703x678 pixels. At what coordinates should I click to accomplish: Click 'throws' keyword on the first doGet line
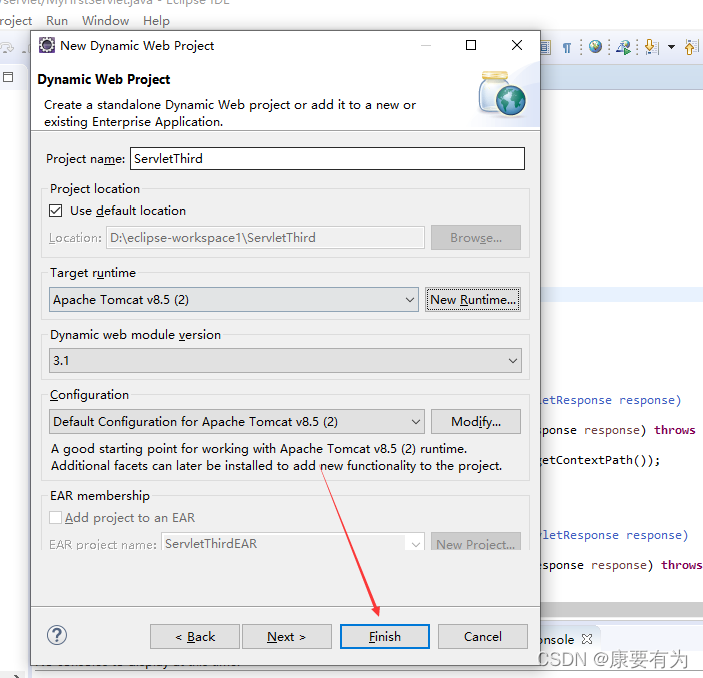coord(674,430)
